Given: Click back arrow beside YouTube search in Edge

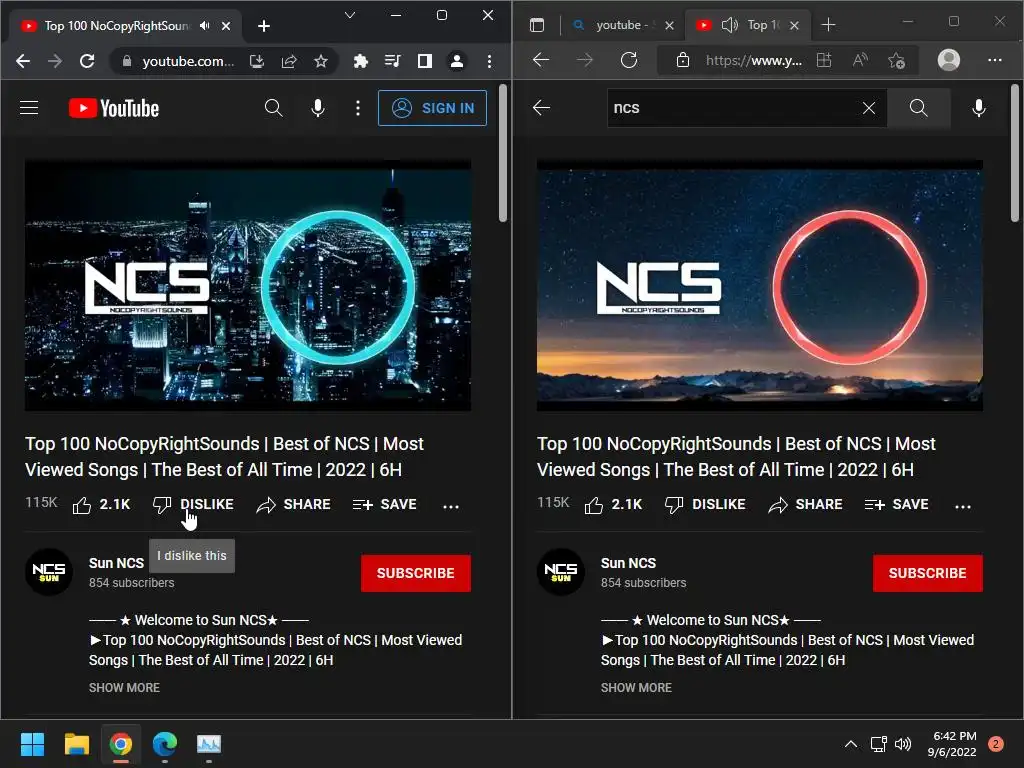Looking at the screenshot, I should tap(541, 108).
